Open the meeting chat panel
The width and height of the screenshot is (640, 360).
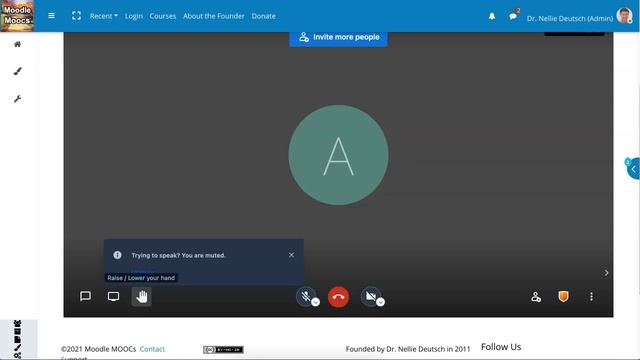[x=85, y=296]
